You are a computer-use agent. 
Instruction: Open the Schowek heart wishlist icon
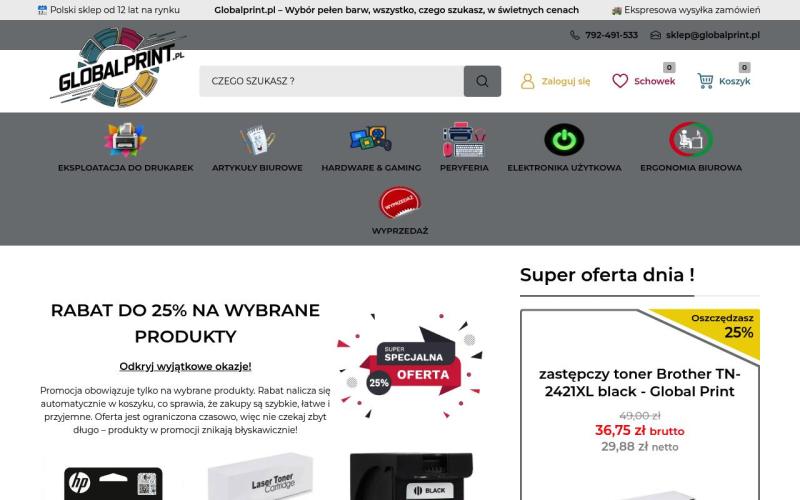point(620,81)
